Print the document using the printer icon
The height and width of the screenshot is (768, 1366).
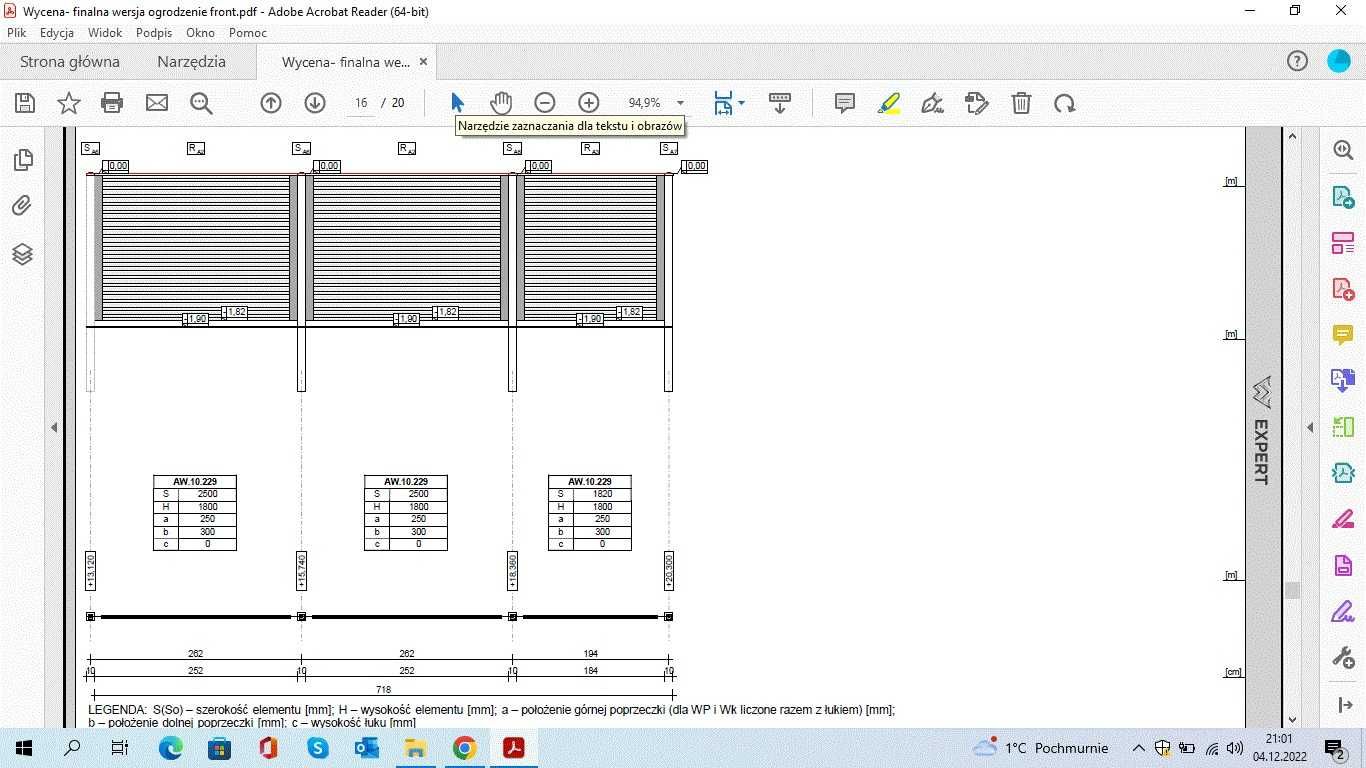click(x=112, y=103)
